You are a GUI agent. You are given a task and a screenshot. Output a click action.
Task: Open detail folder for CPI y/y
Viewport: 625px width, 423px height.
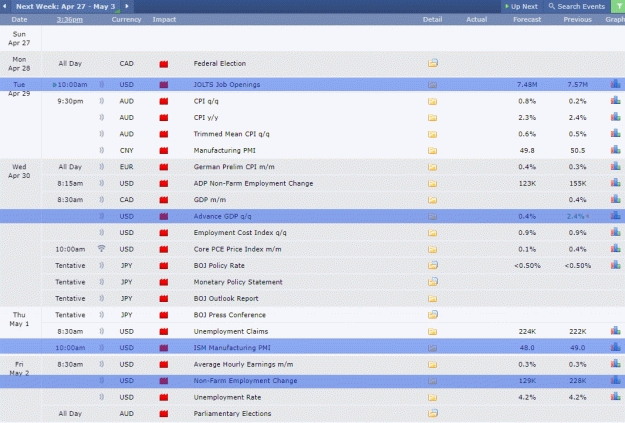click(x=432, y=118)
